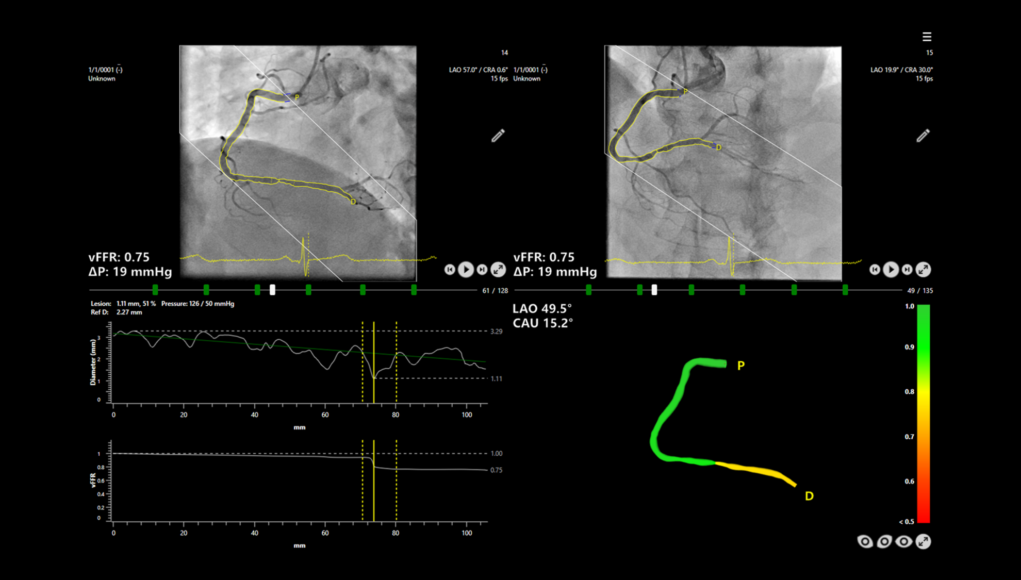Viewport: 1021px width, 580px height.
Task: Click the solid yellow lesion line in diameter graph
Action: click(374, 362)
